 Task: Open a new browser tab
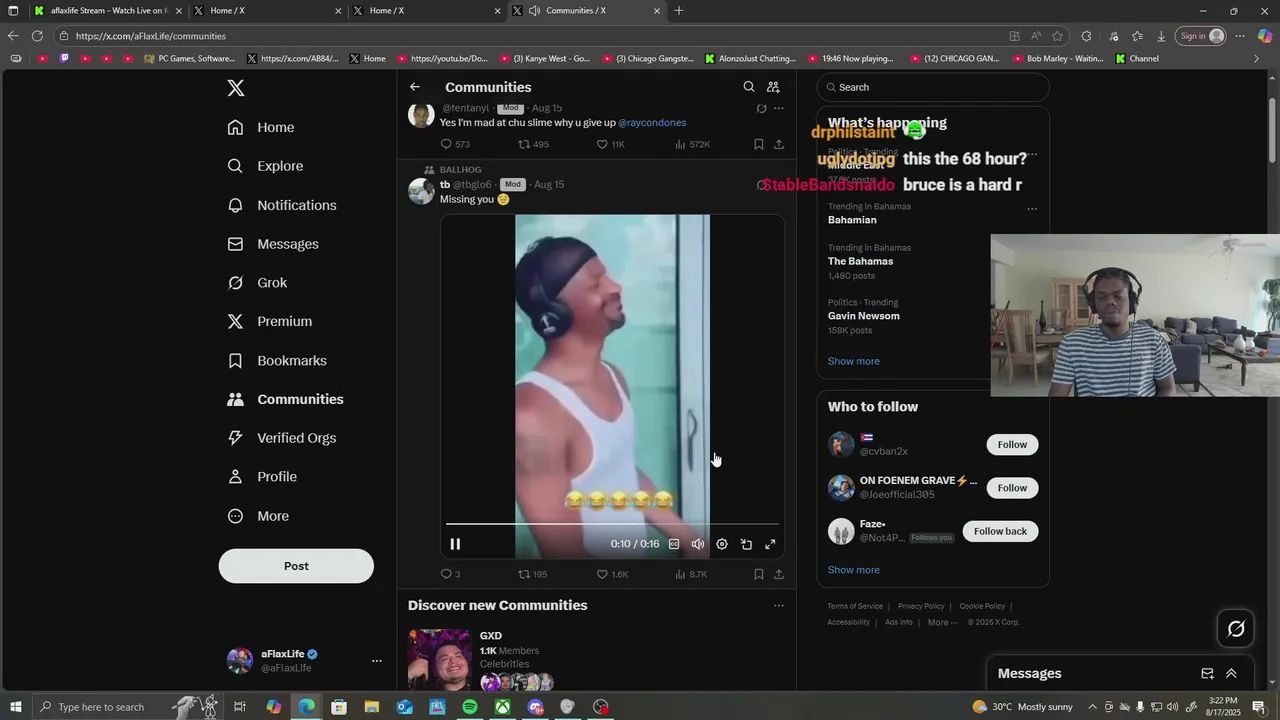(679, 11)
